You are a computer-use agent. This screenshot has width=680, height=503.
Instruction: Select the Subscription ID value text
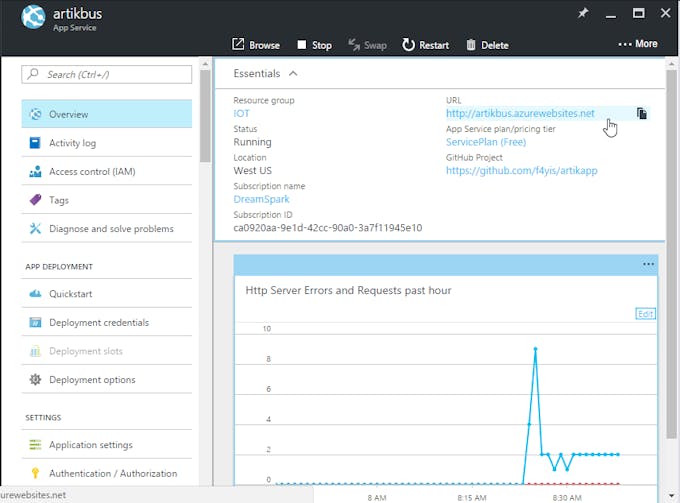[327, 228]
